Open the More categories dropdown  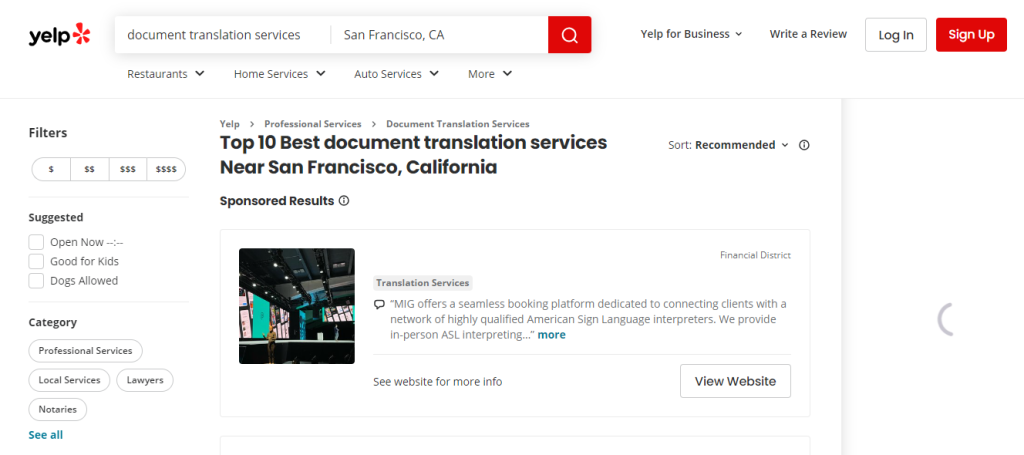pos(490,74)
